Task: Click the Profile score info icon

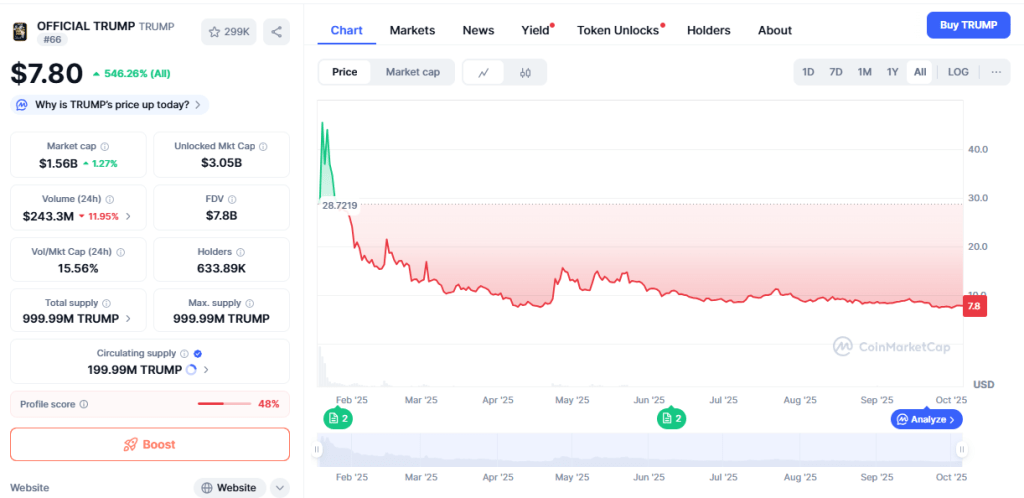Action: [x=84, y=404]
